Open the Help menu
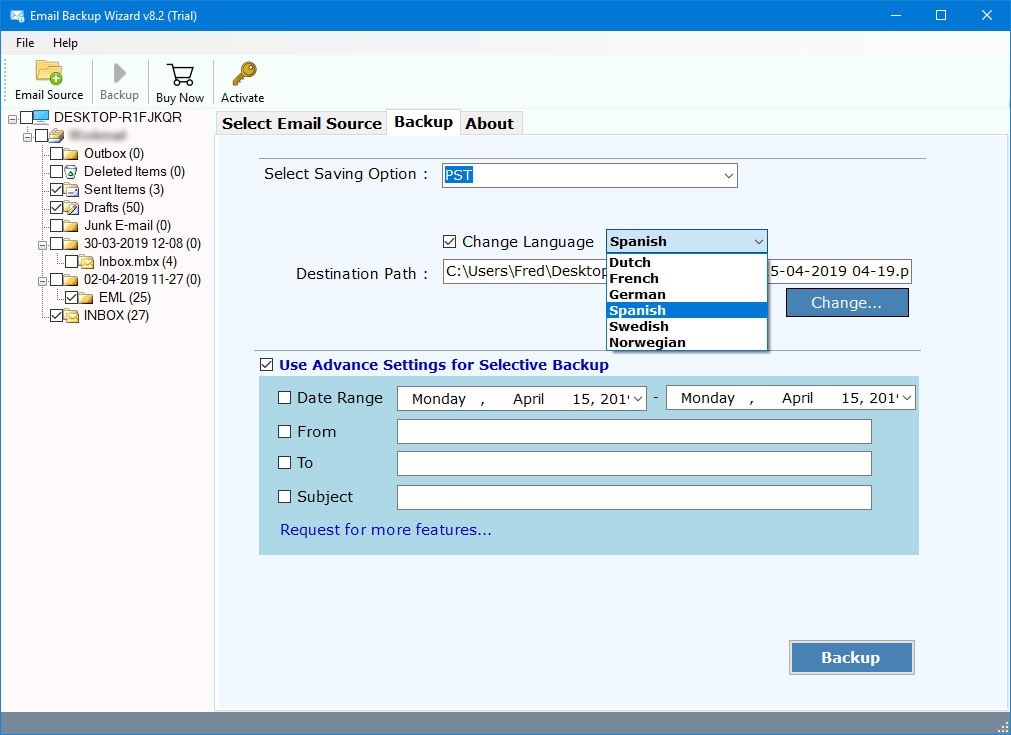 pyautogui.click(x=65, y=43)
